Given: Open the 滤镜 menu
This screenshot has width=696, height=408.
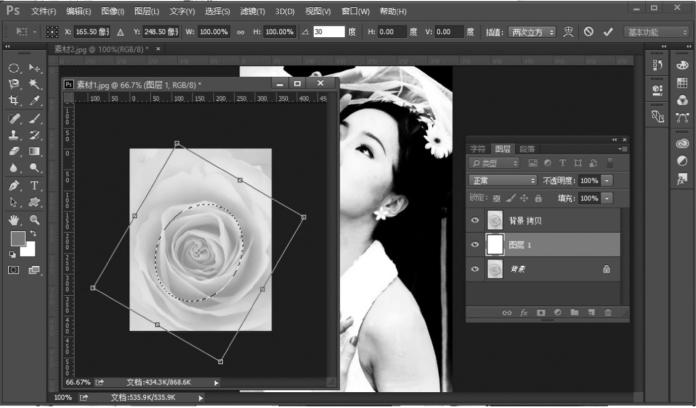Looking at the screenshot, I should (249, 10).
